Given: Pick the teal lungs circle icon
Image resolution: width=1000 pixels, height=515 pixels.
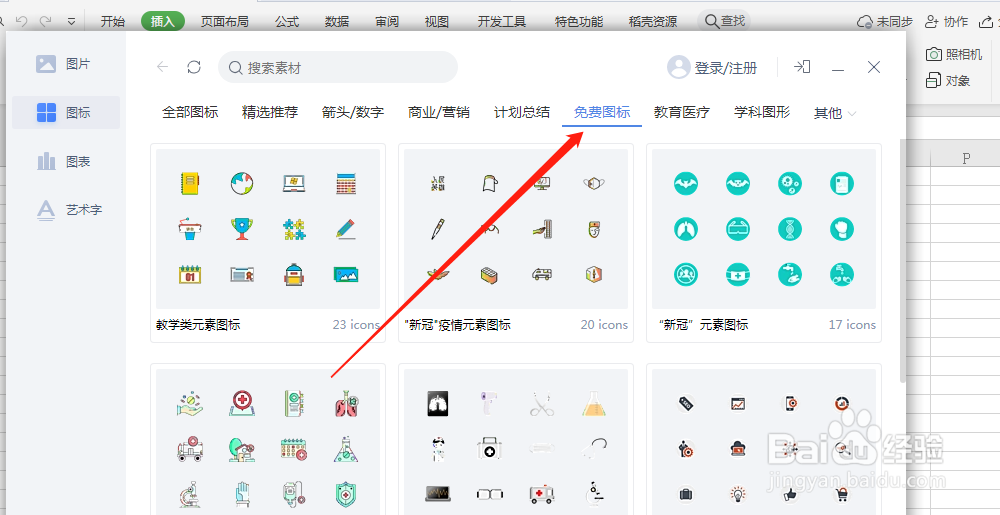Looking at the screenshot, I should click(686, 229).
